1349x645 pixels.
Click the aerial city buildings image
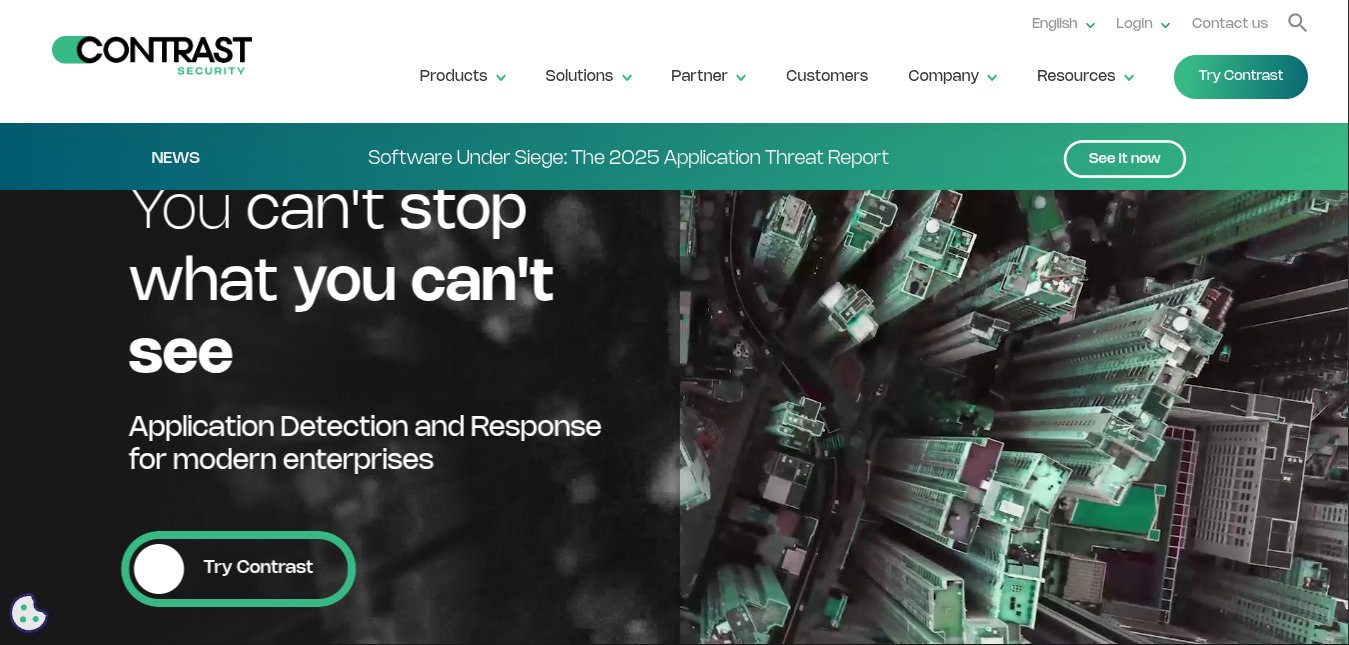(x=1013, y=417)
